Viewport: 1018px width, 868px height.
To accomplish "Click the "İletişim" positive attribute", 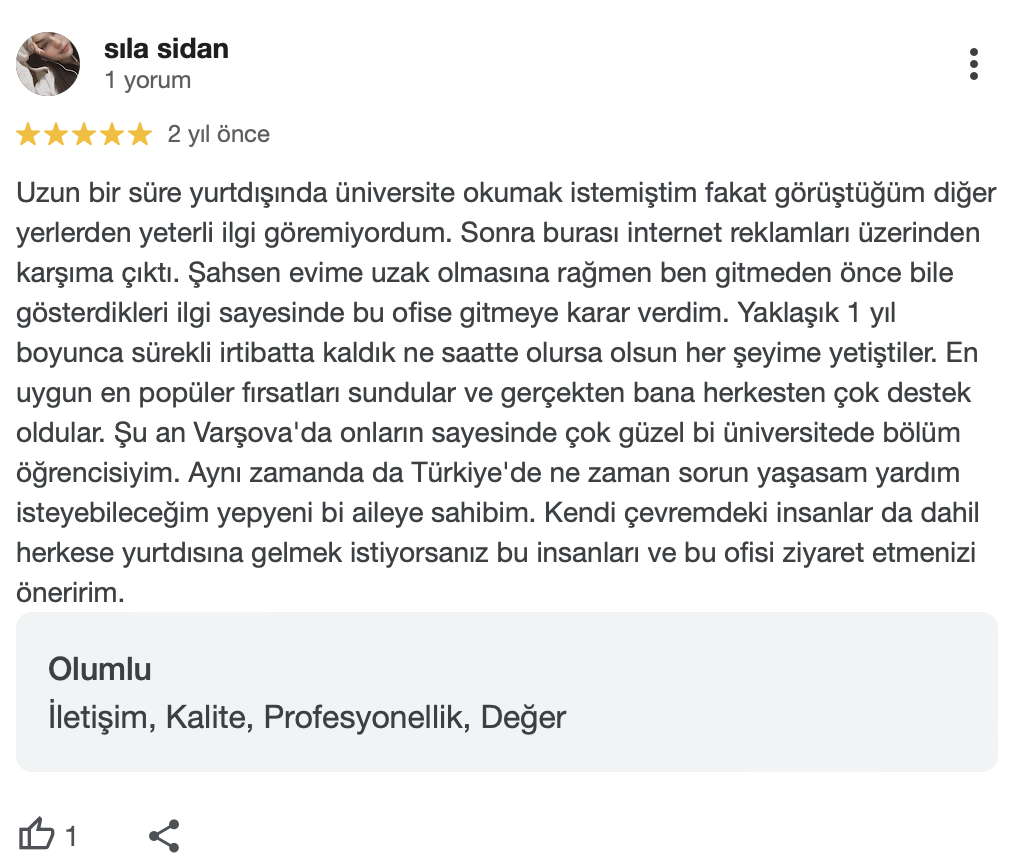I will click(x=97, y=717).
